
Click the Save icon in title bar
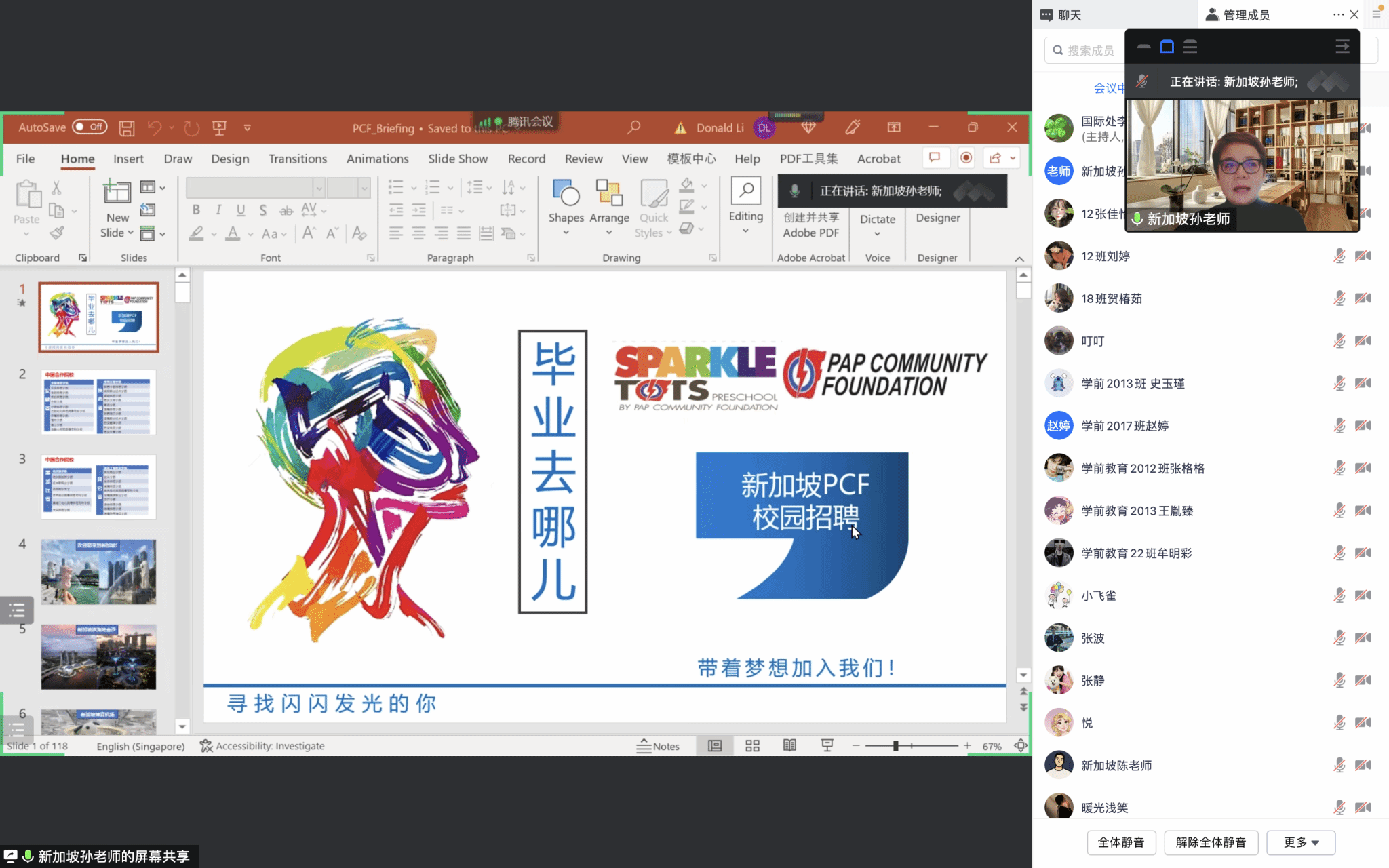coord(127,127)
